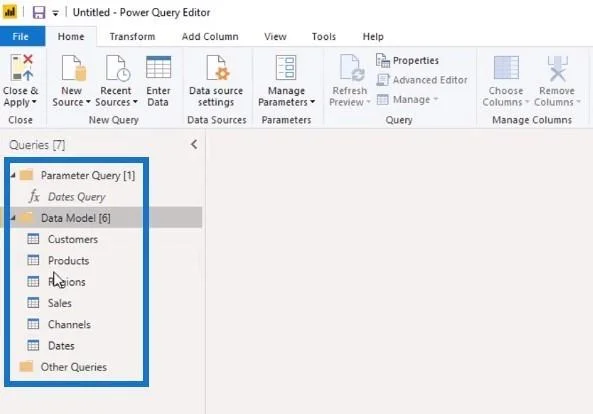Screen dimensions: 593x414
Task: Select the Dates Query function
Action: 76,197
